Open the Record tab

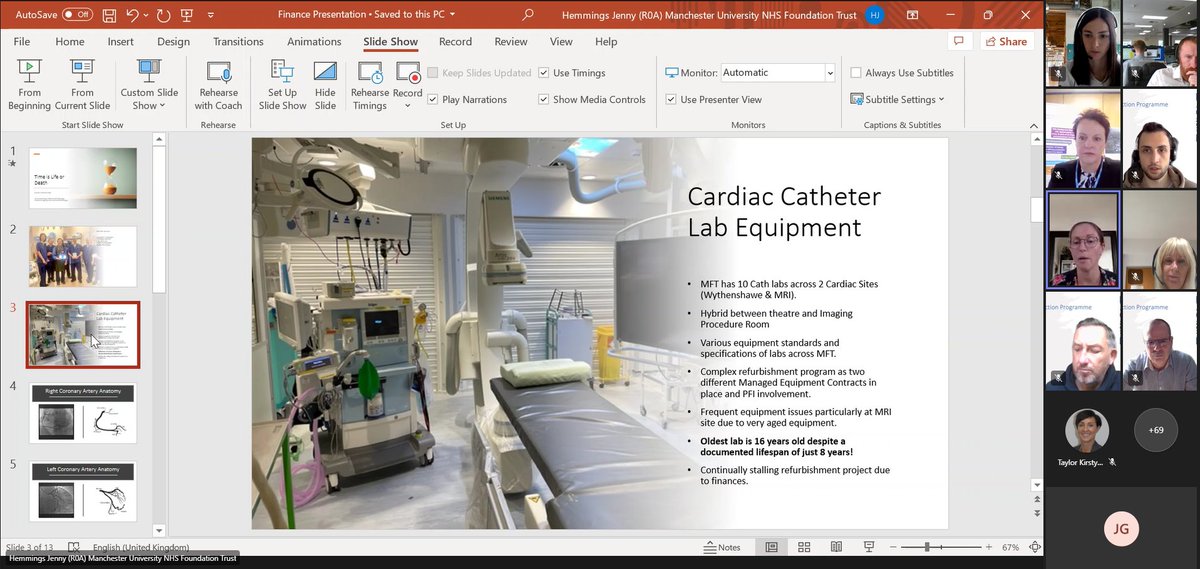point(455,41)
